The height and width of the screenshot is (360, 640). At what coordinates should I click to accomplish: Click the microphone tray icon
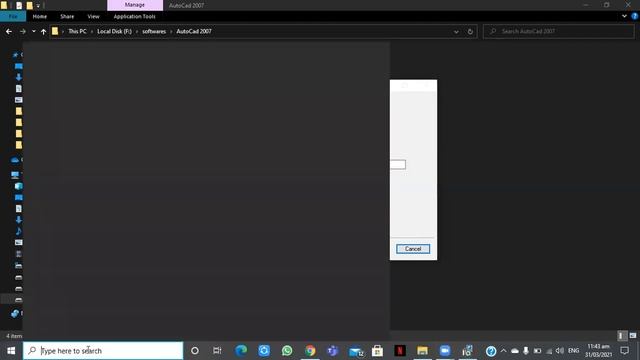point(526,351)
